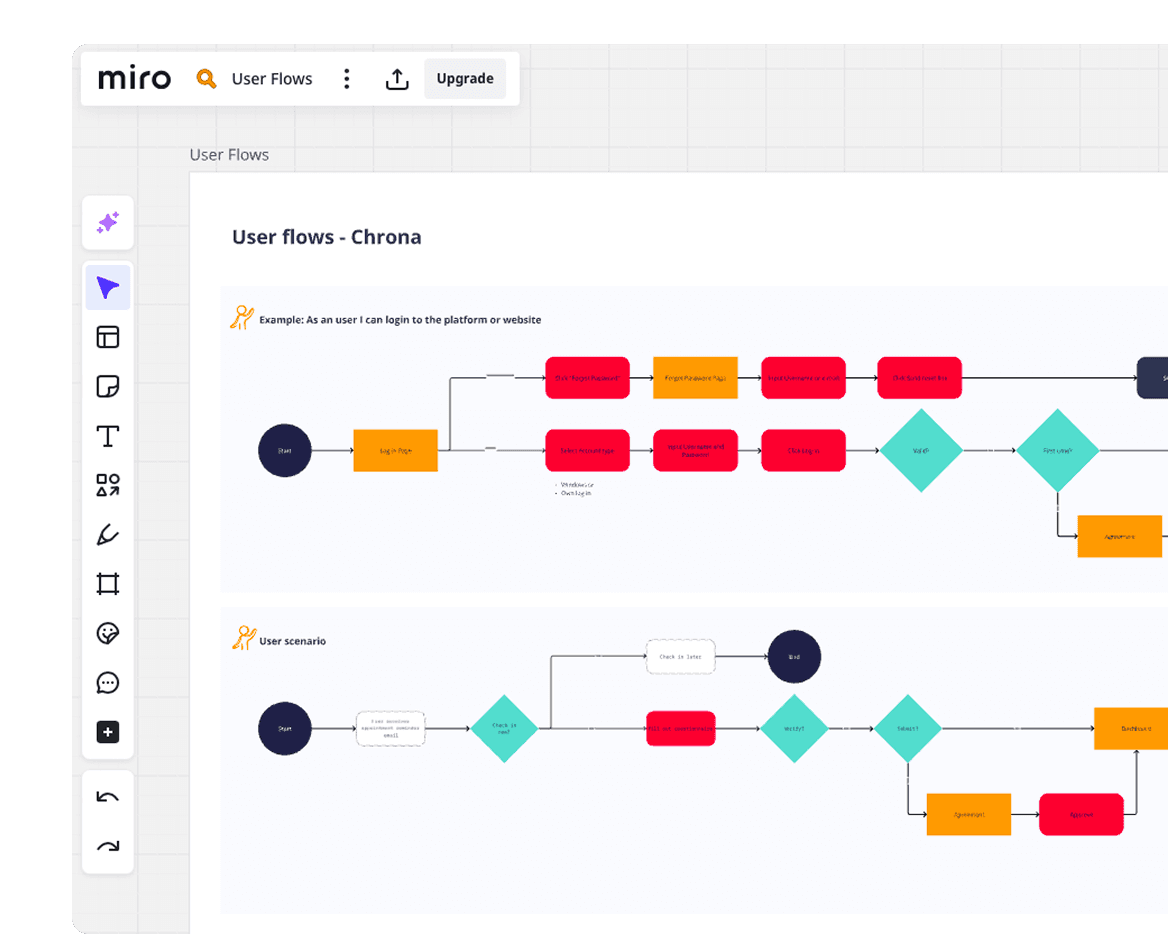Select the bullet list under Select Account type
This screenshot has width=1168, height=934.
coord(574,489)
